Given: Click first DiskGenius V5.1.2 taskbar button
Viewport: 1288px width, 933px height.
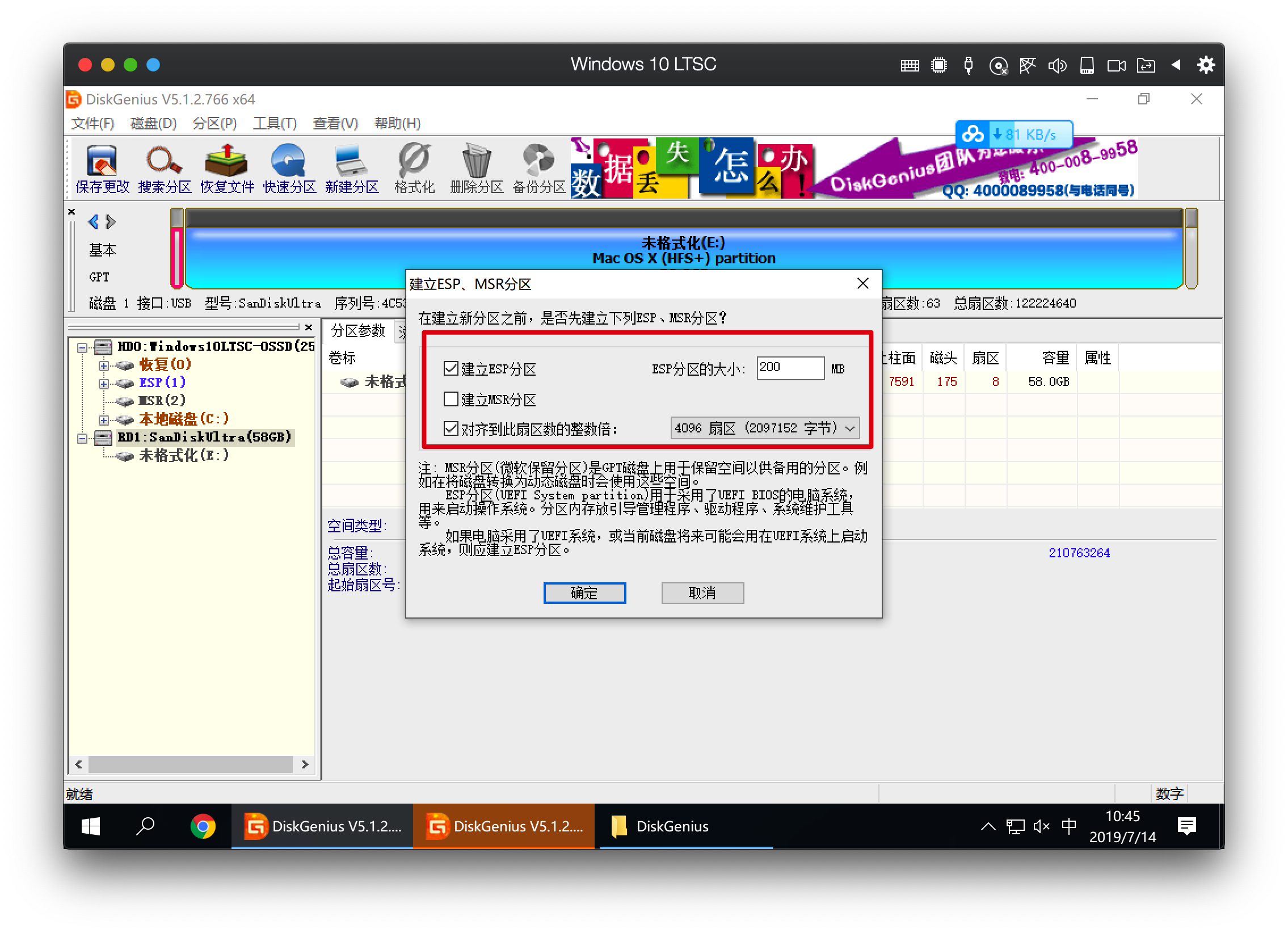Looking at the screenshot, I should tap(322, 826).
